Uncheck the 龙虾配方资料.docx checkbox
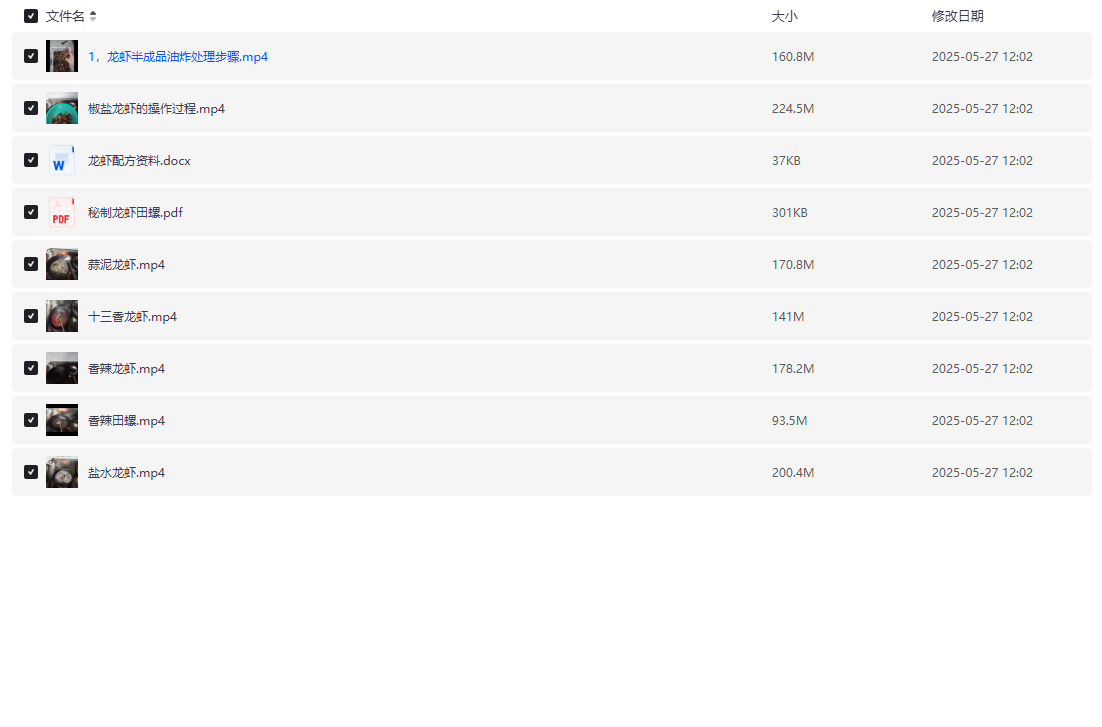This screenshot has width=1102, height=727. 31,160
